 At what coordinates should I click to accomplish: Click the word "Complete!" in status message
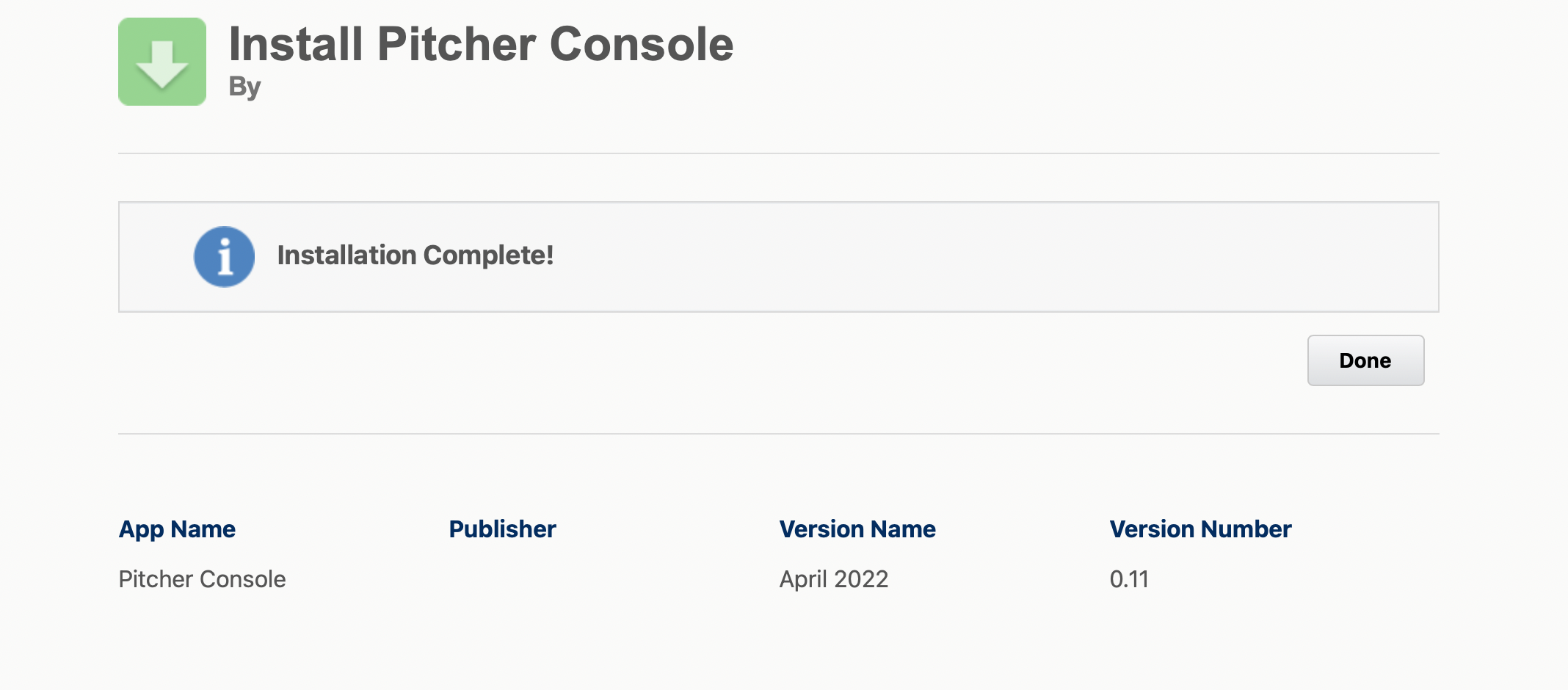pos(488,255)
